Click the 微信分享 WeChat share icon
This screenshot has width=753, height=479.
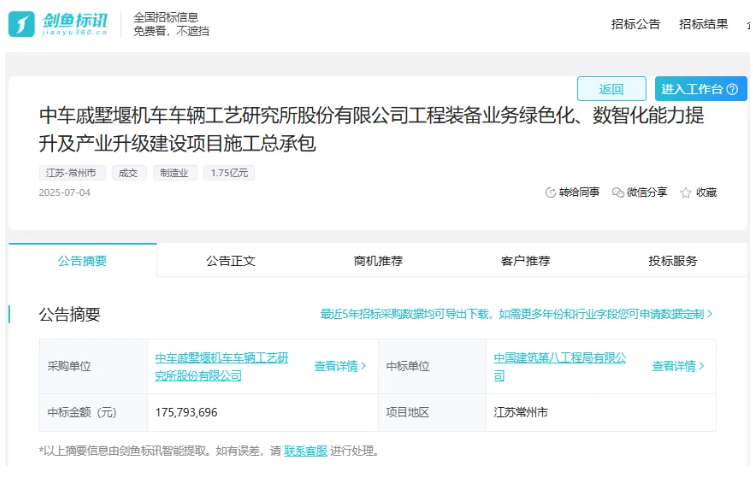coord(618,192)
